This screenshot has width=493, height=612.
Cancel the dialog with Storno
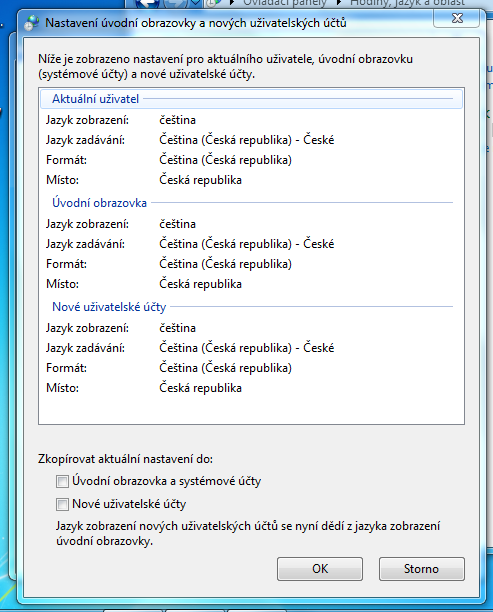pos(422,569)
